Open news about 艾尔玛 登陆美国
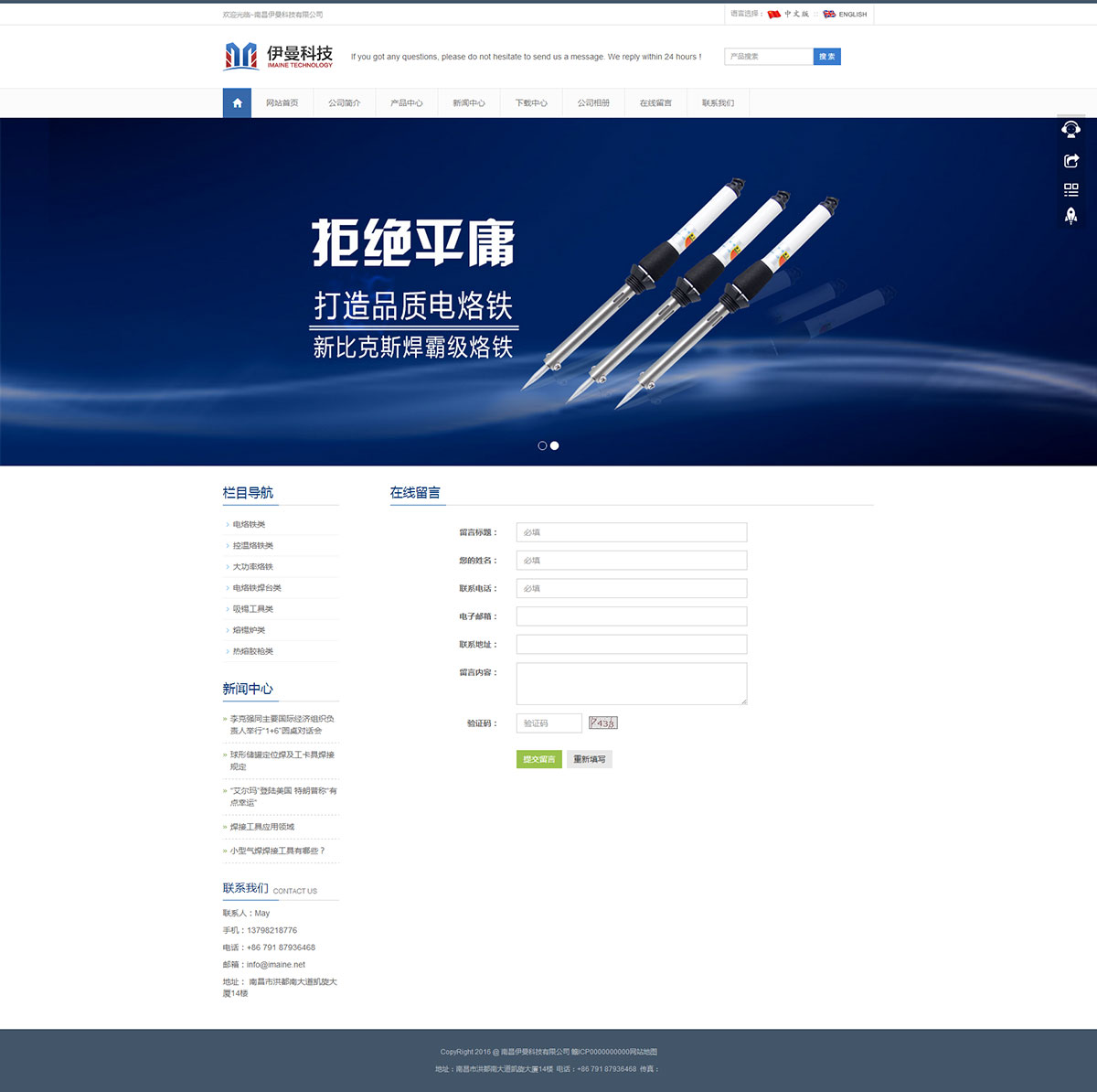 282,796
